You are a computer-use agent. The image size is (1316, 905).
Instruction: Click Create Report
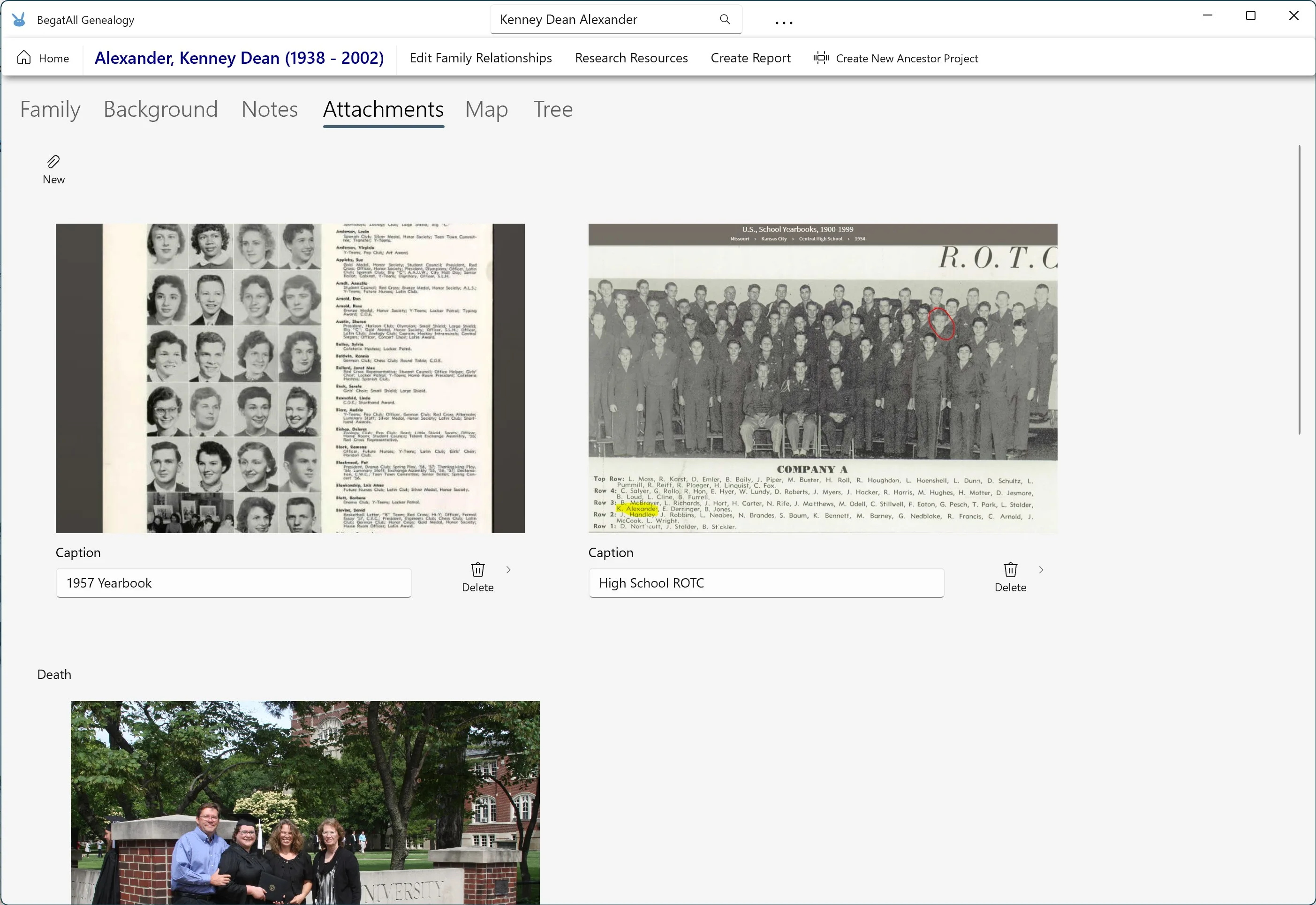click(750, 58)
